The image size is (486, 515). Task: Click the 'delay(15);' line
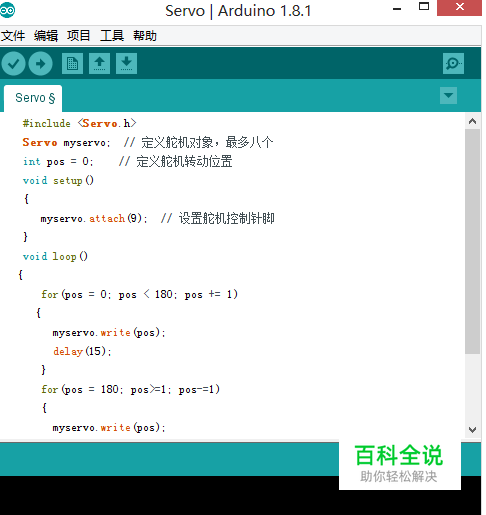(x=82, y=351)
